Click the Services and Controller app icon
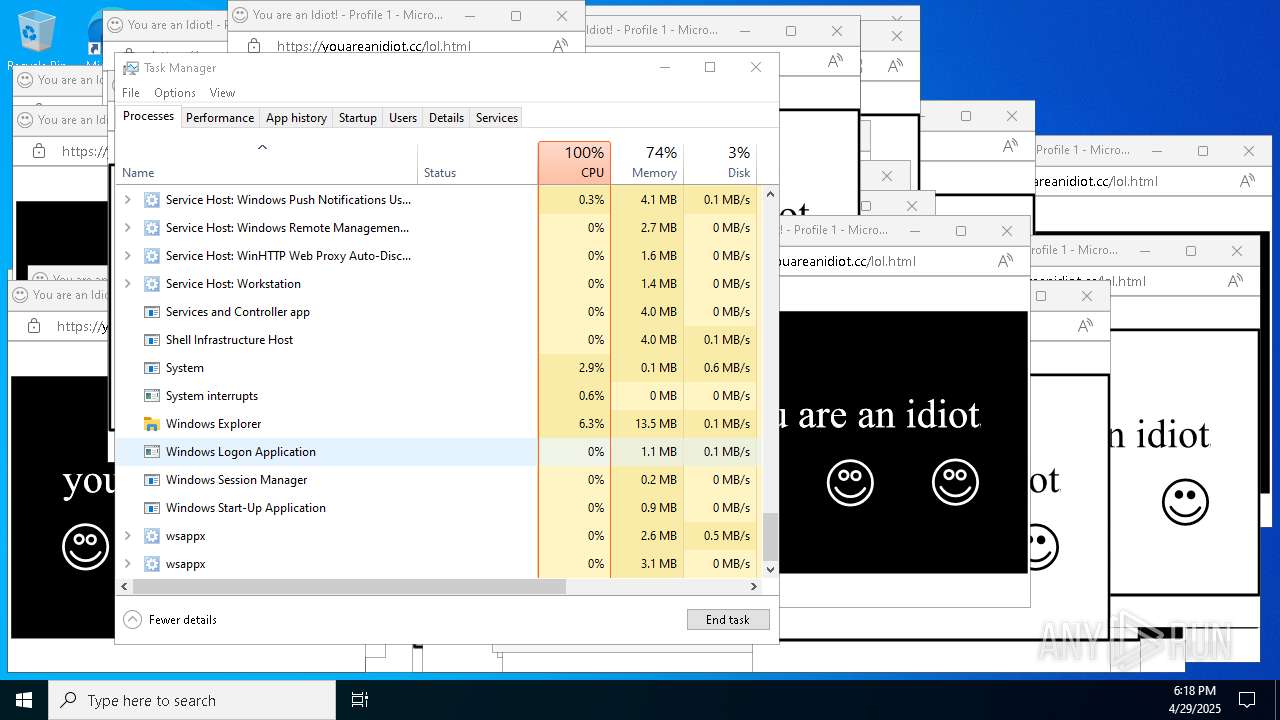This screenshot has width=1280, height=720. (152, 312)
